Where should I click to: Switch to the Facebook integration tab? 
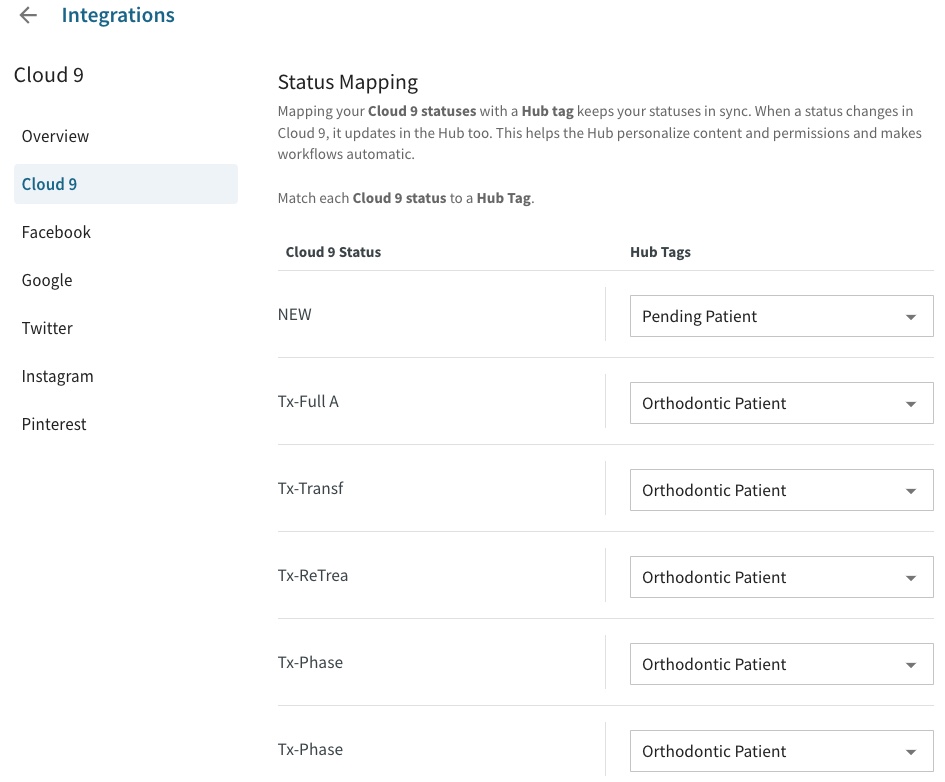[x=56, y=232]
